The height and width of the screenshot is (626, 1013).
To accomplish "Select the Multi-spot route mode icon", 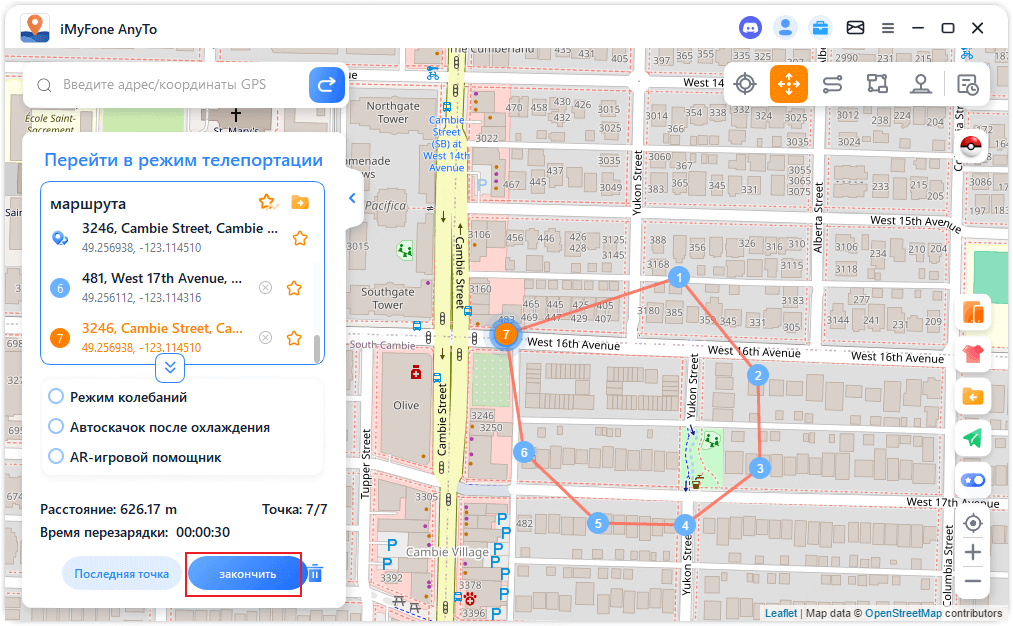I will coord(877,84).
